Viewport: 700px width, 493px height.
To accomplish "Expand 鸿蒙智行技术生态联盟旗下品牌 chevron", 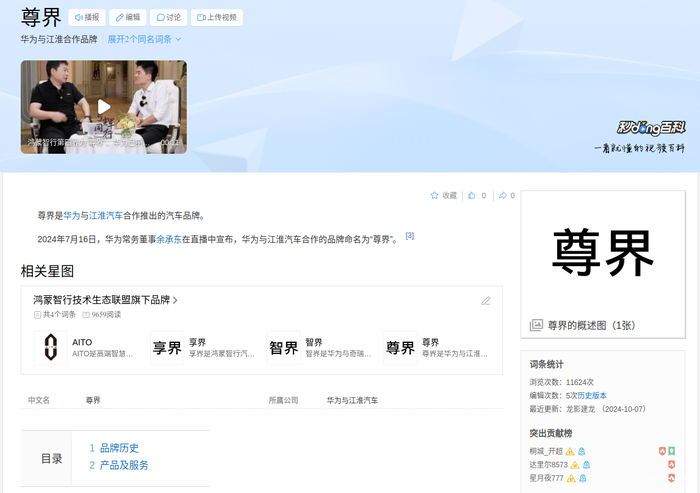I will (x=175, y=300).
